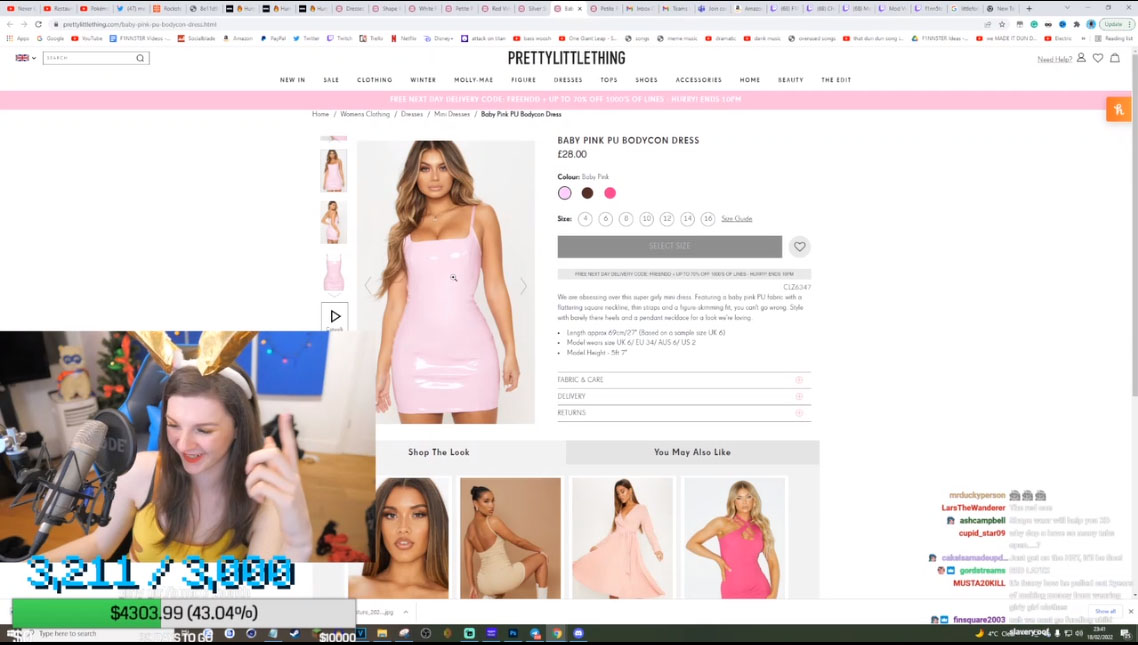Switch to the Shop The Look tab

coord(438,452)
